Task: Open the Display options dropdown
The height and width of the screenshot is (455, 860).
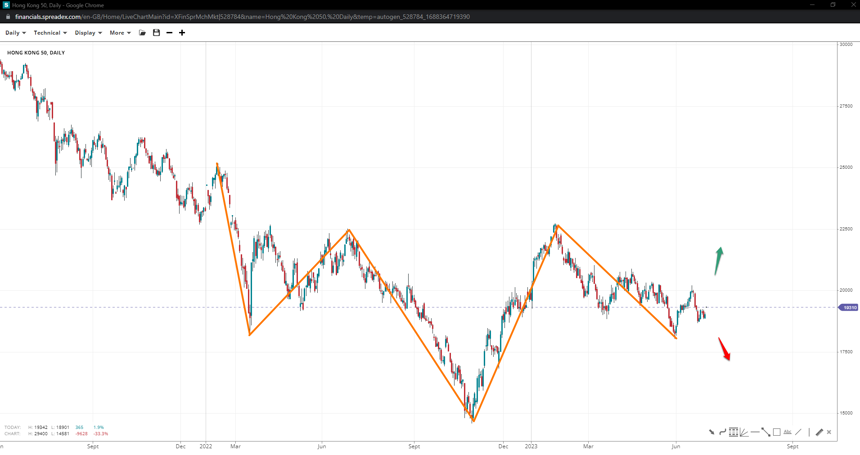Action: 88,33
